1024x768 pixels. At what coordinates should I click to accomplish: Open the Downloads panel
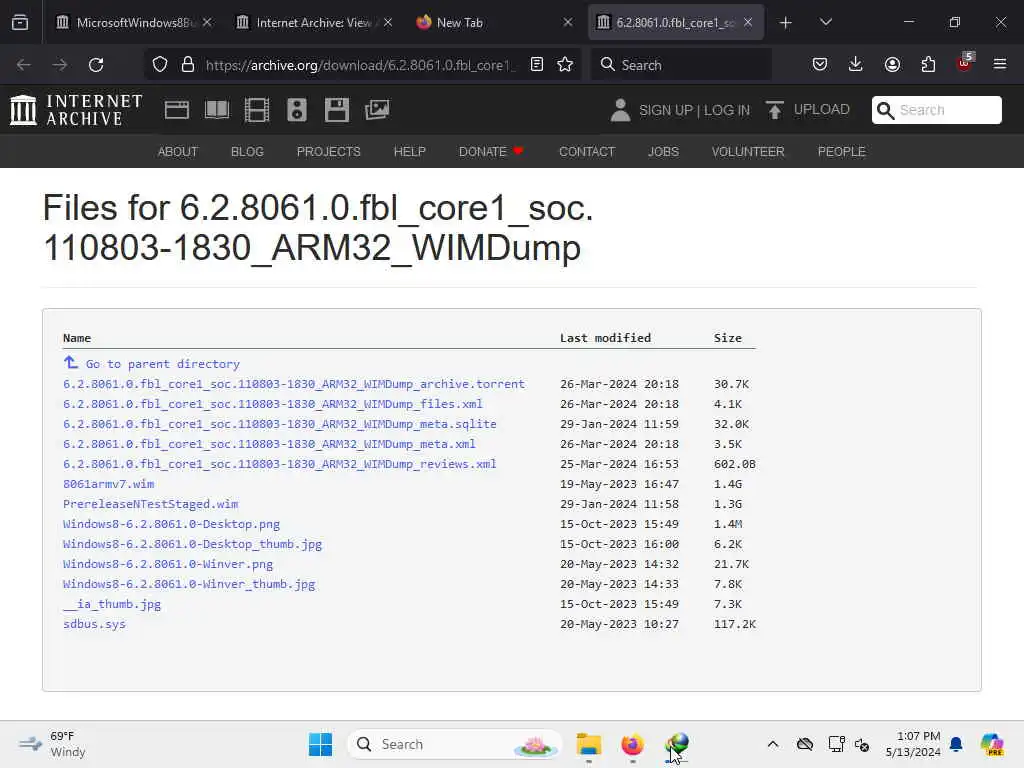click(x=856, y=65)
